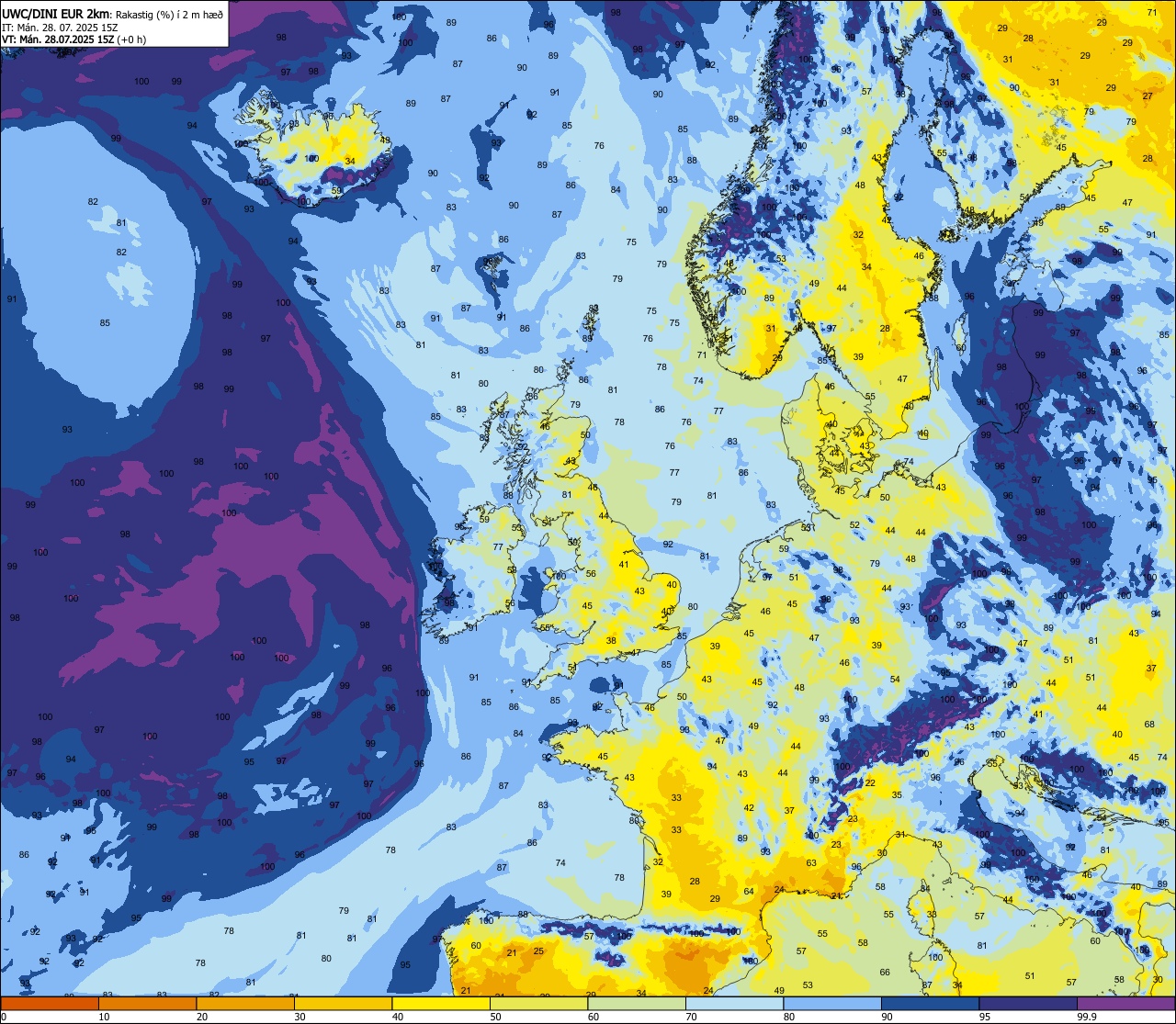Choose the 60–70 light green legend swatch
This screenshot has width=1176, height=1024.
tap(637, 1003)
